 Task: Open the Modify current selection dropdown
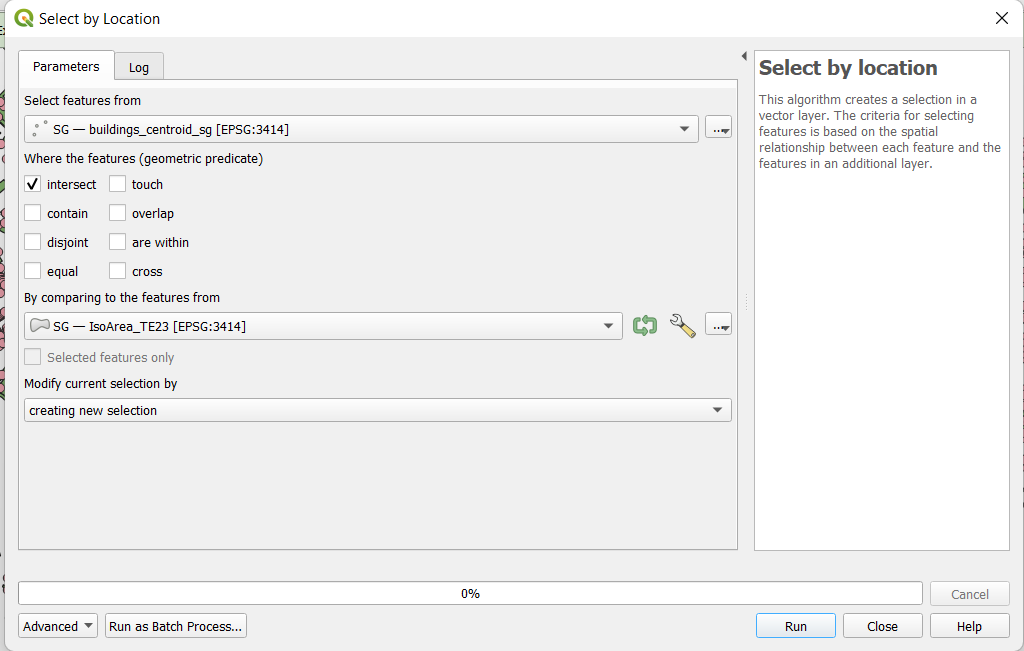pos(377,410)
